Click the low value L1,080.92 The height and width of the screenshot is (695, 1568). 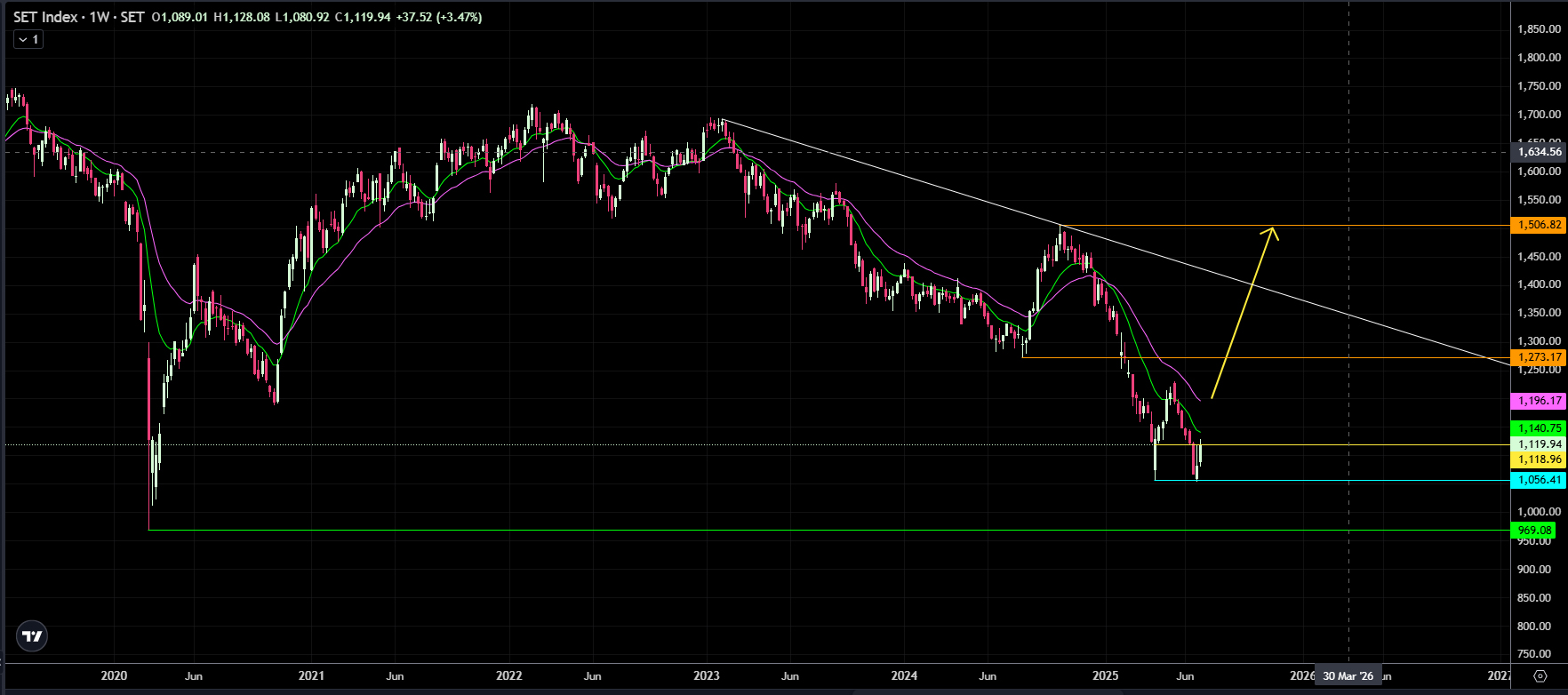(x=302, y=17)
